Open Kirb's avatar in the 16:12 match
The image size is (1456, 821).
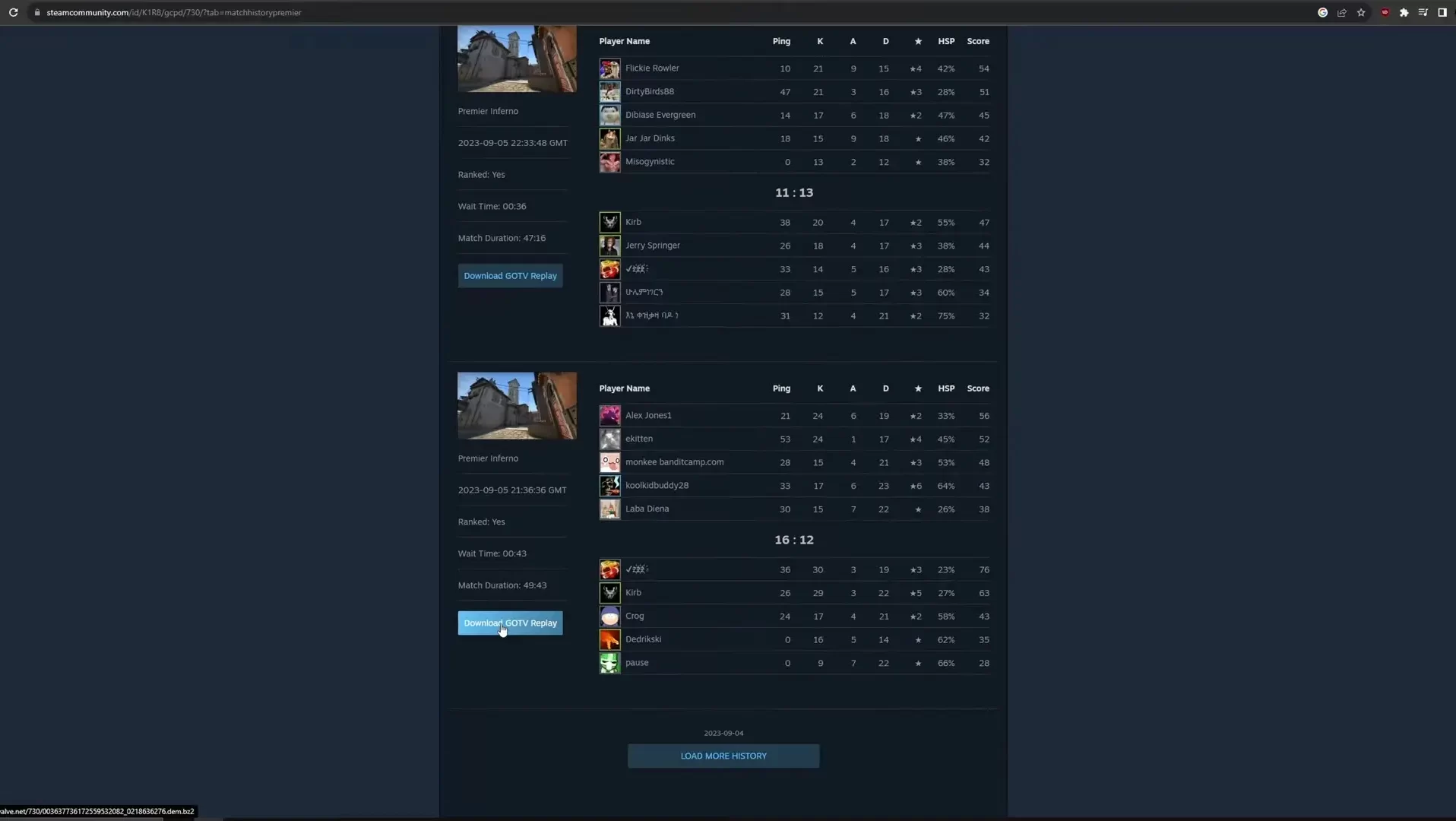(x=609, y=593)
